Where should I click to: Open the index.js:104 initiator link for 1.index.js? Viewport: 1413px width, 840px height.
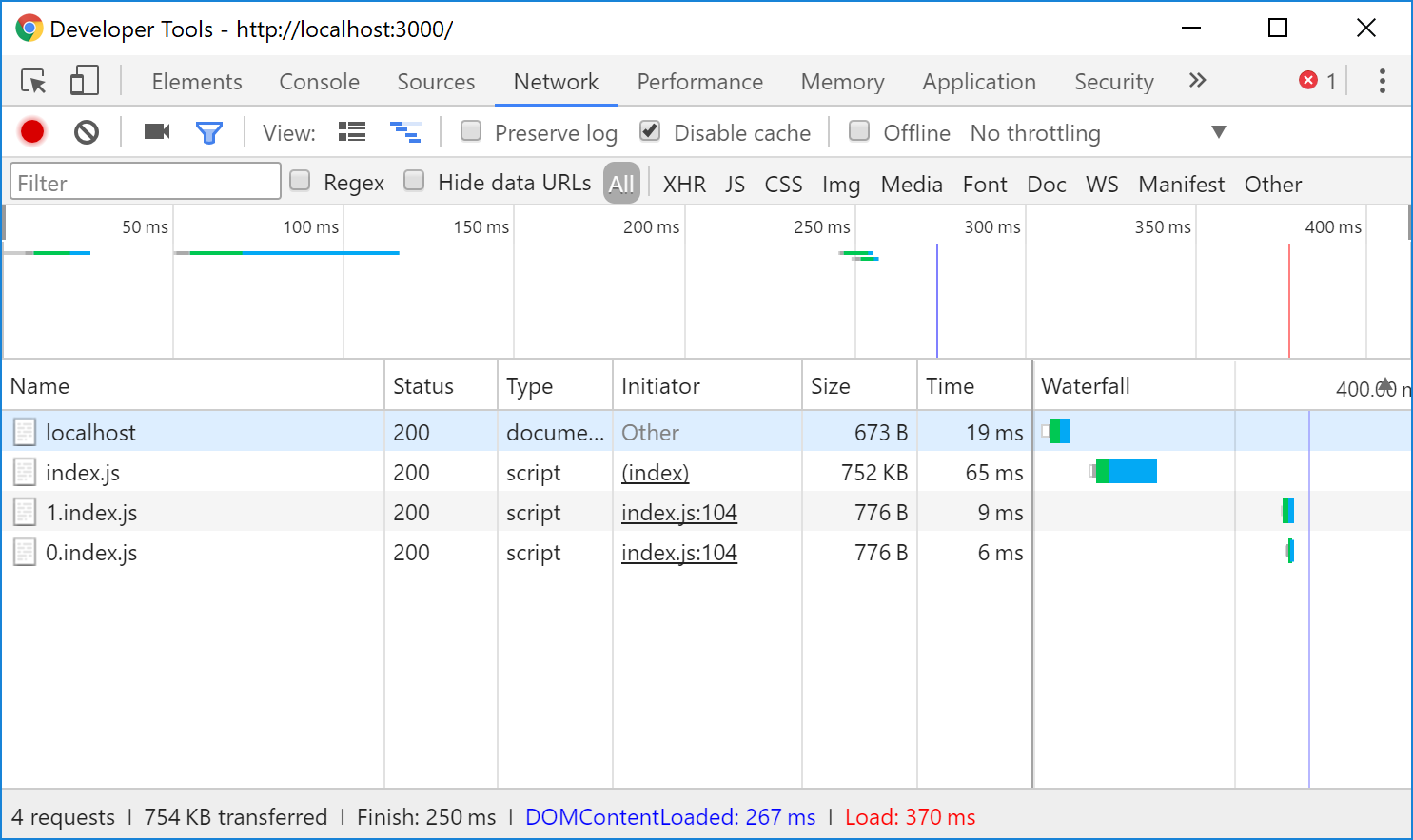click(x=678, y=513)
